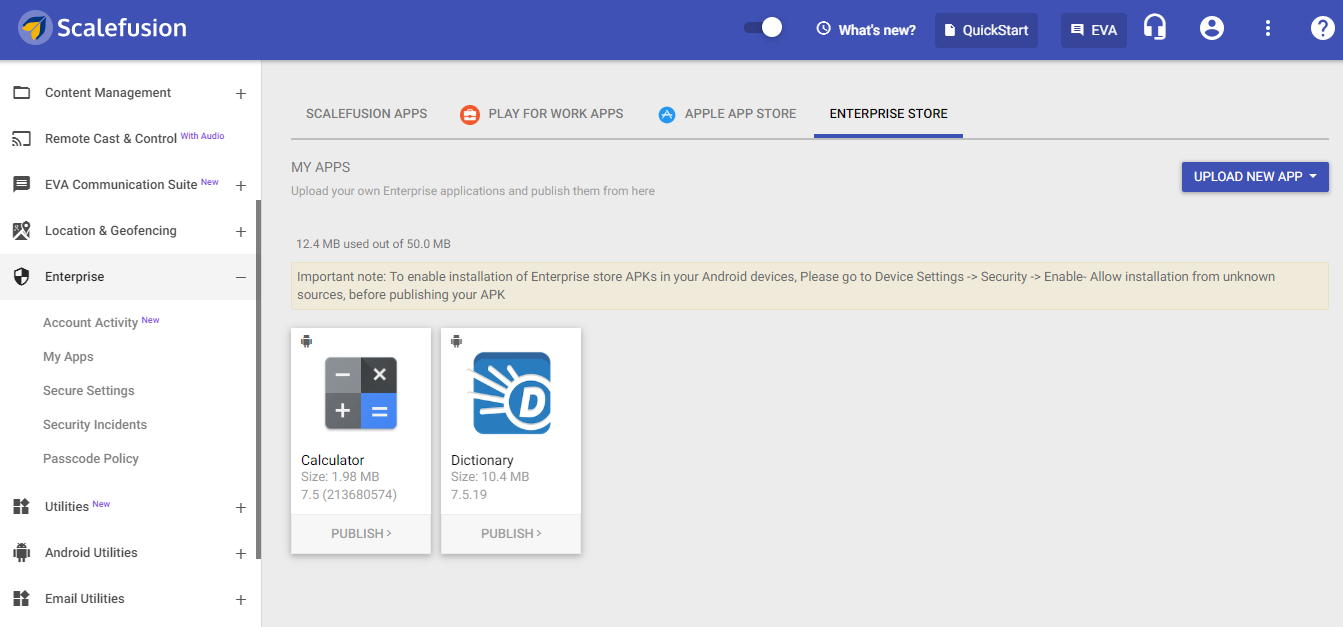Open What's new announcements
The height and width of the screenshot is (627, 1343).
[x=866, y=30]
